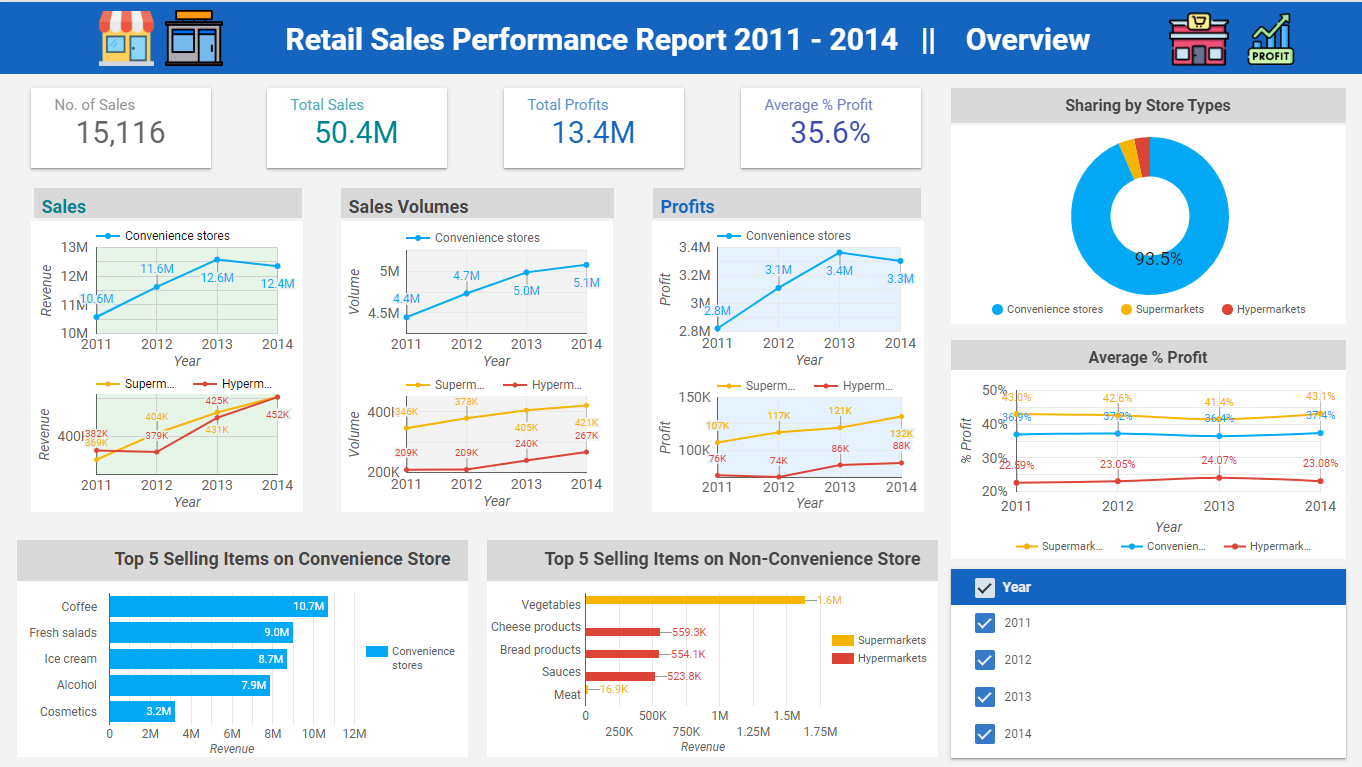Image resolution: width=1362 pixels, height=767 pixels.
Task: Select the Convenience stores legend marker on Sales chart
Action: point(110,235)
